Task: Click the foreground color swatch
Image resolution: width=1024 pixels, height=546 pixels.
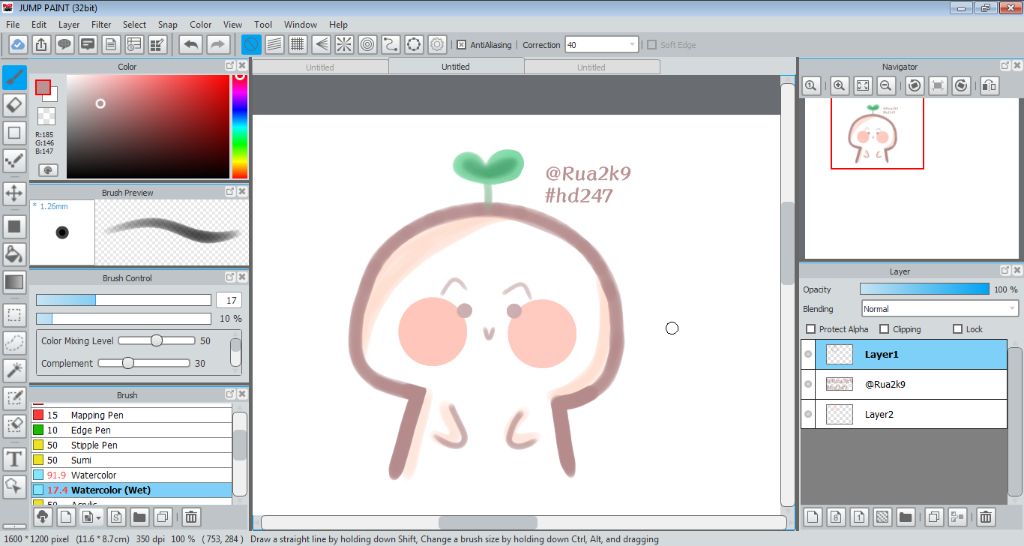Action: tap(43, 88)
